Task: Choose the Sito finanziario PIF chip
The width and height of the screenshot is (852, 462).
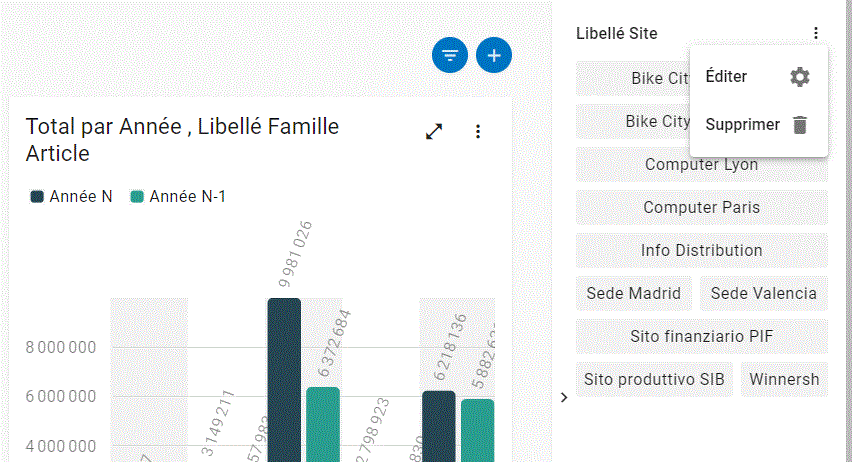Action: pos(701,336)
